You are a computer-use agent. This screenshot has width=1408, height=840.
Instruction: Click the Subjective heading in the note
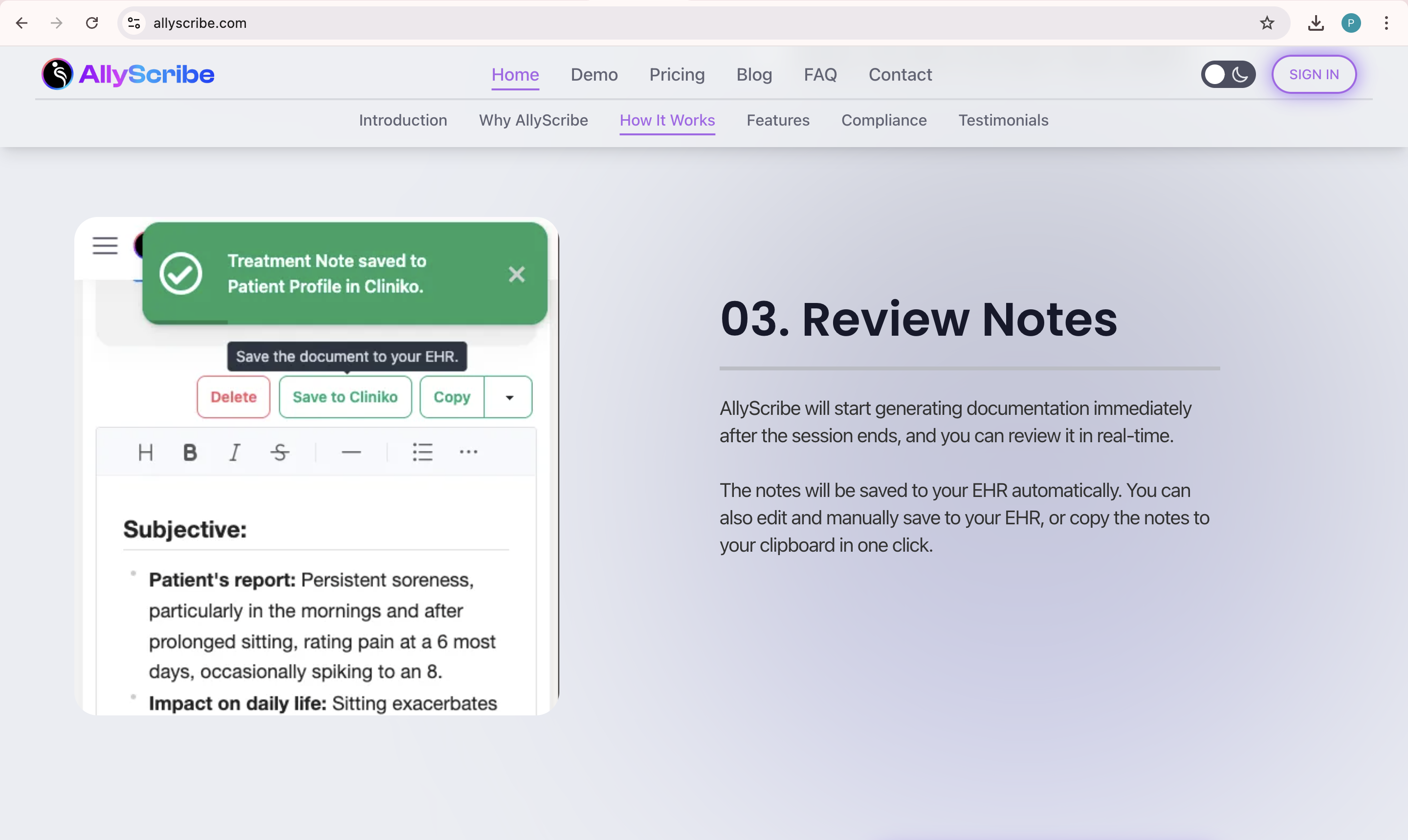pyautogui.click(x=185, y=530)
